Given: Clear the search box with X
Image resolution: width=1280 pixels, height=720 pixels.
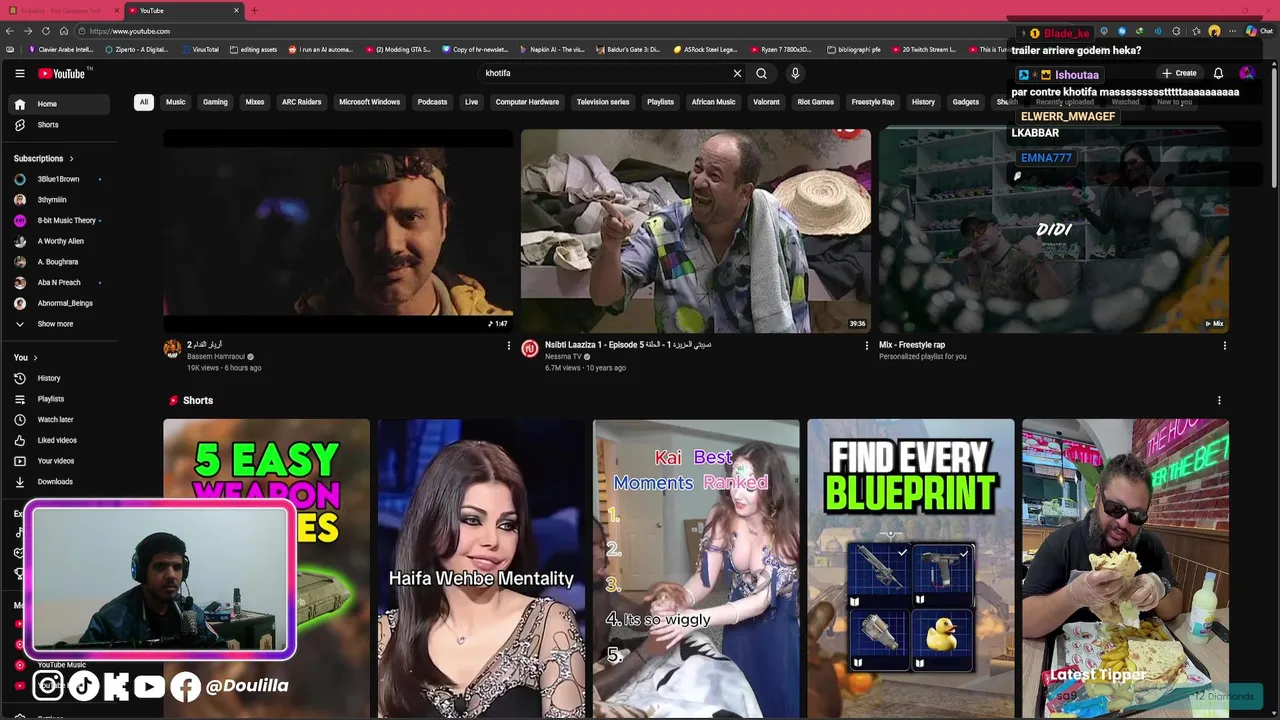Looking at the screenshot, I should click(x=737, y=73).
